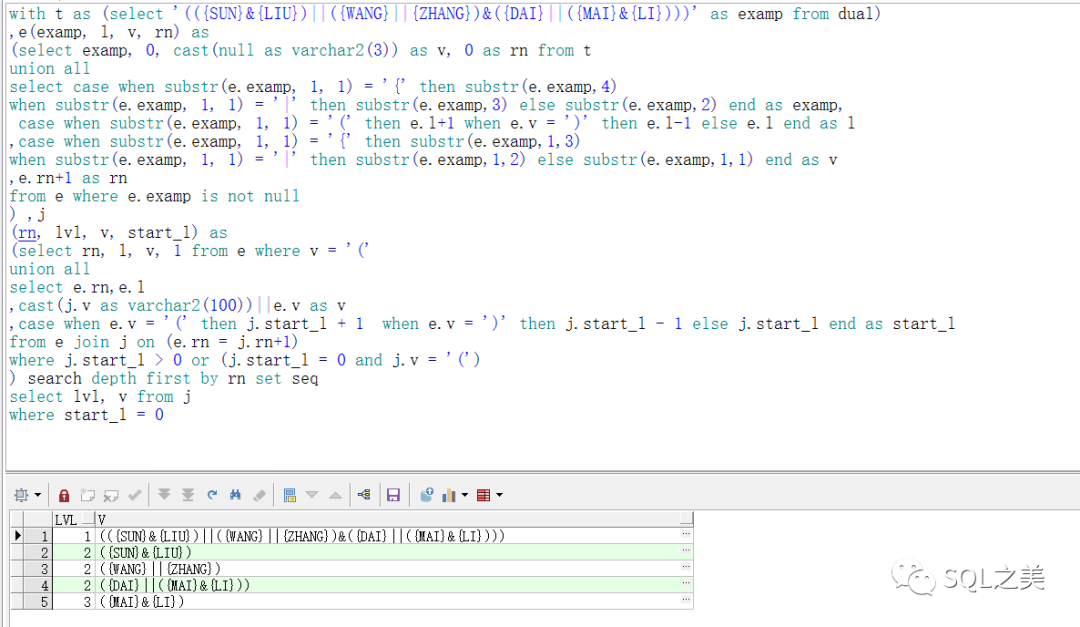
Task: Expand the red grid layout dropdown arrow
Action: click(499, 495)
